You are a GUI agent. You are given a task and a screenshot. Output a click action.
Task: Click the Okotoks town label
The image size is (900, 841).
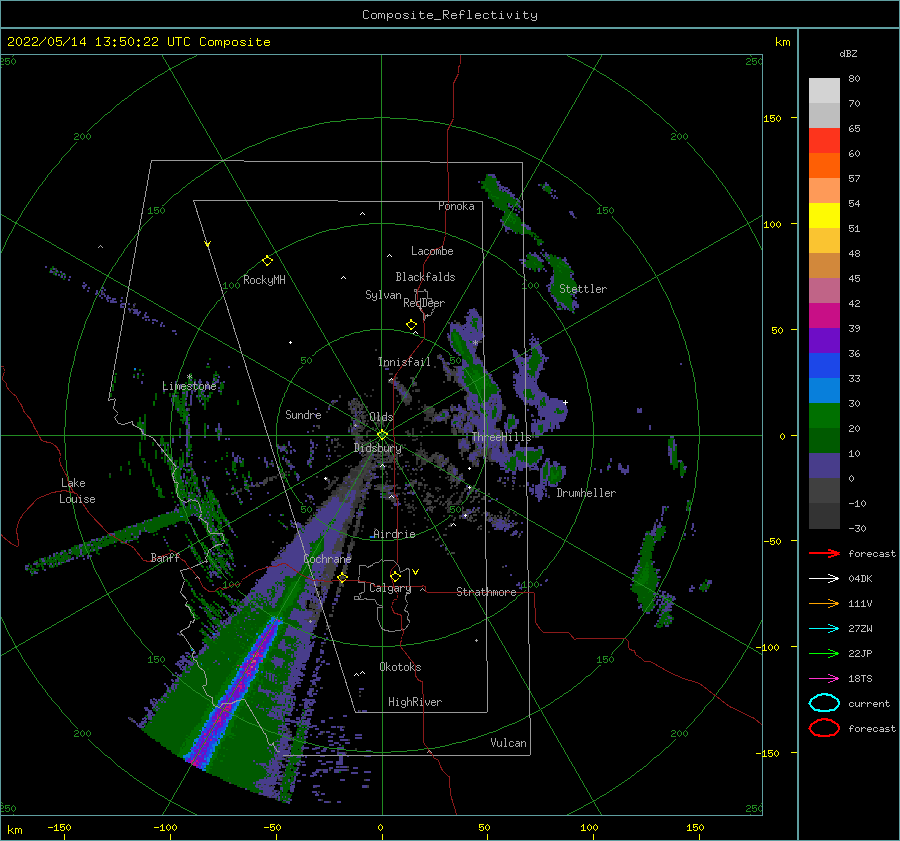[400, 667]
